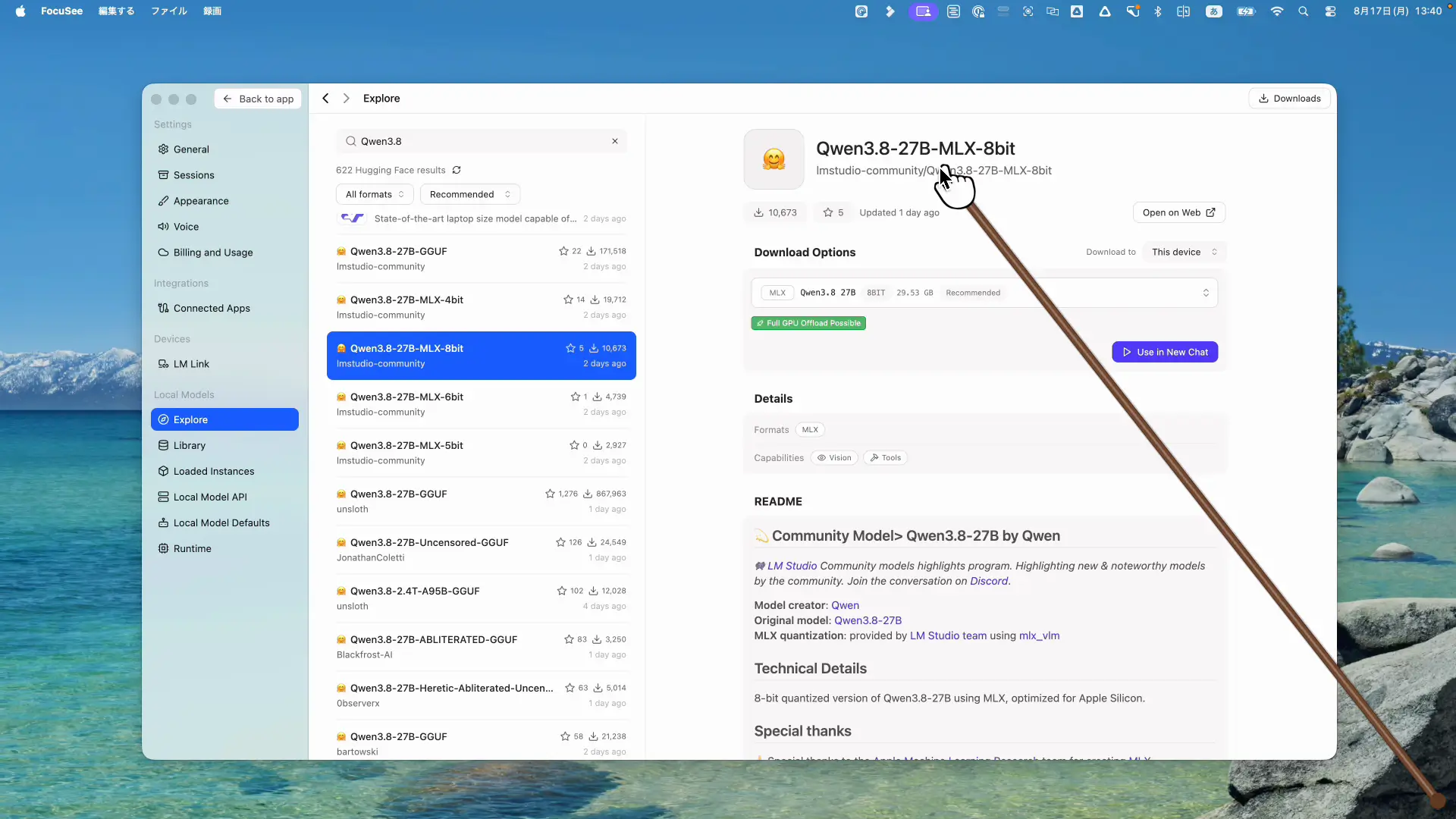
Task: Click the Bluetooth menu bar icon
Action: pyautogui.click(x=1158, y=11)
